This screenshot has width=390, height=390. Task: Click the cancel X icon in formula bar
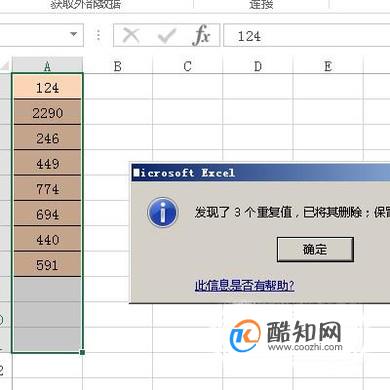tap(131, 35)
